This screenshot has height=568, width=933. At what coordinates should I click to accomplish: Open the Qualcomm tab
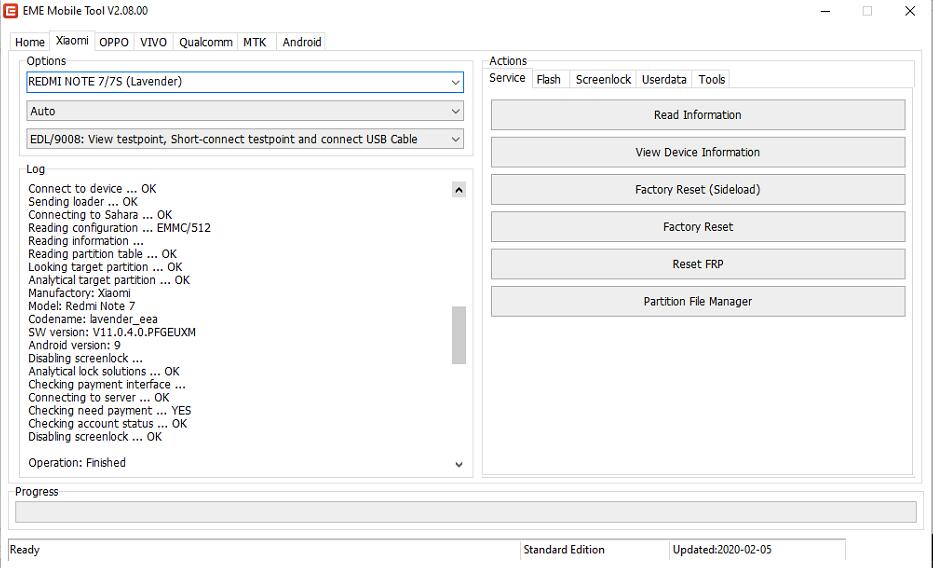[206, 42]
